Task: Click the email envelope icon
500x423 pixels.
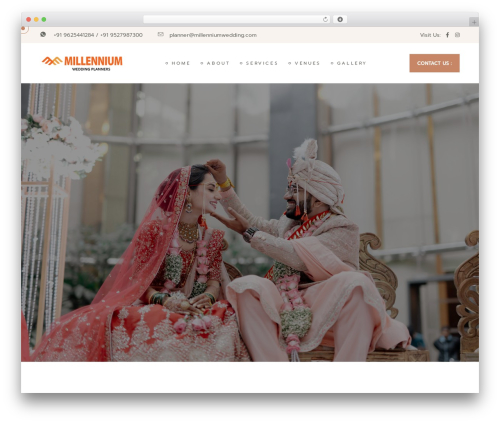Action: point(160,34)
